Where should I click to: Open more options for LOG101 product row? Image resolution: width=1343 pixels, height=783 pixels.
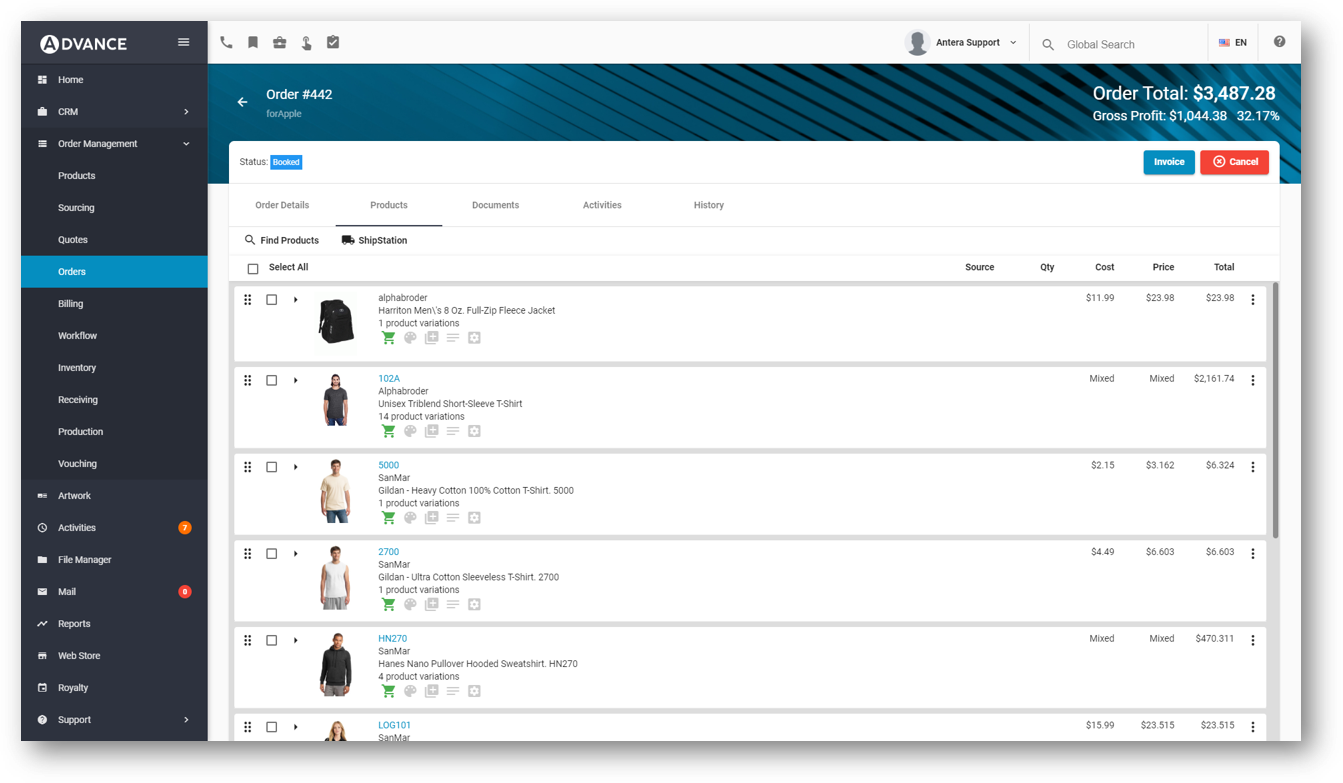coord(1253,727)
